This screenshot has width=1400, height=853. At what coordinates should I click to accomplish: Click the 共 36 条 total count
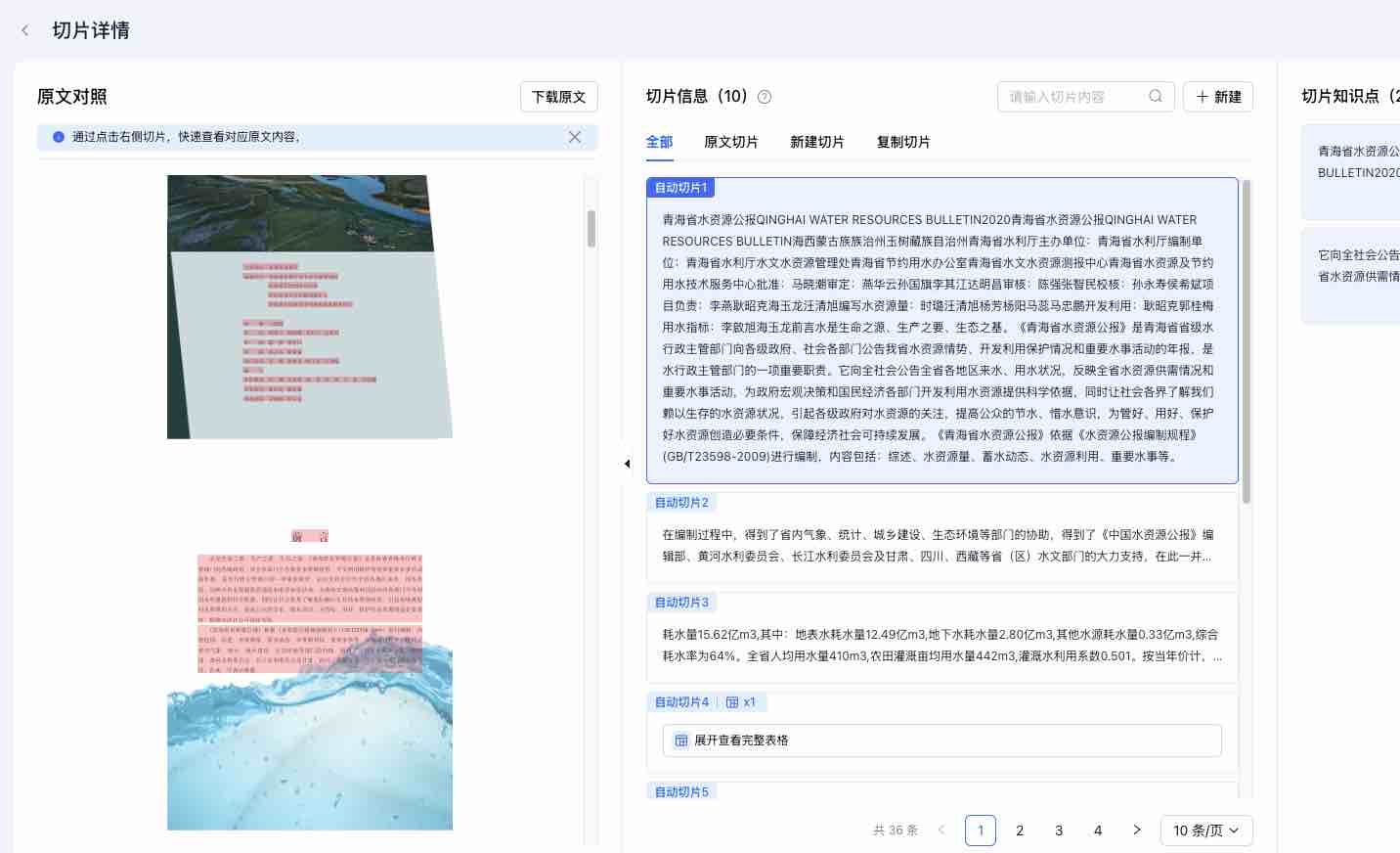[x=896, y=831]
